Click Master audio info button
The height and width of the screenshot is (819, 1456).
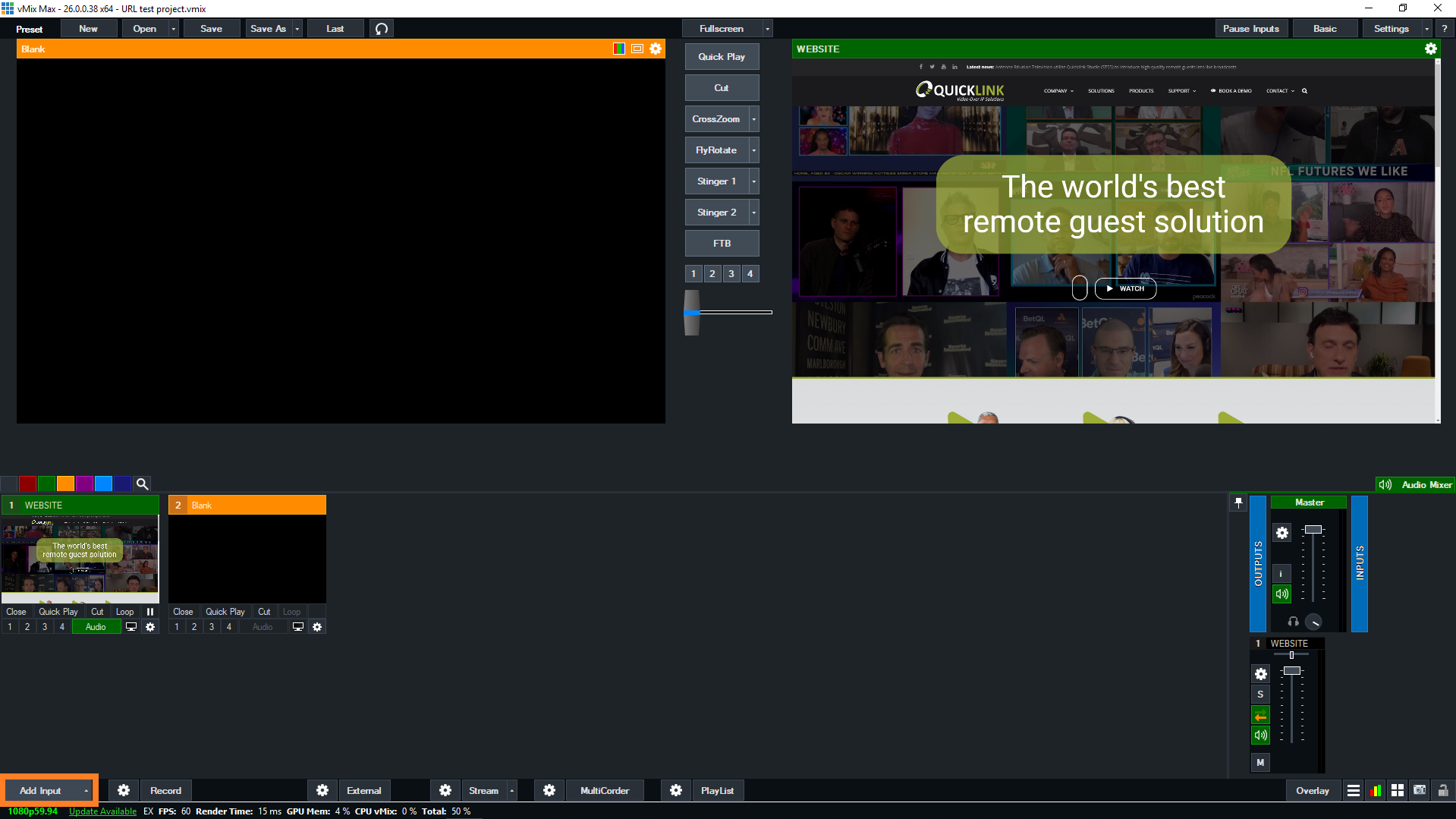1281,574
